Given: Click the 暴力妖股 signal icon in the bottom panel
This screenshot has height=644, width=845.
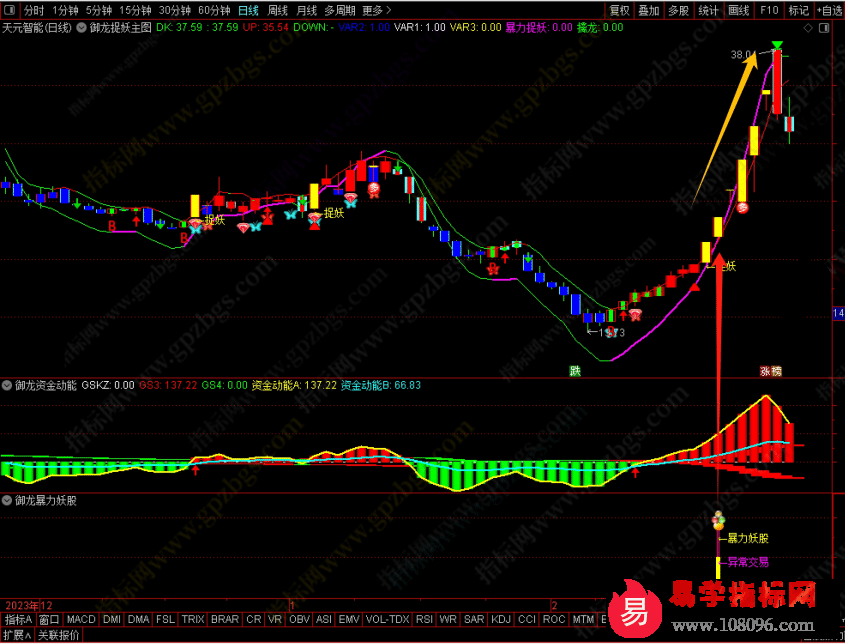Looking at the screenshot, I should (x=717, y=520).
